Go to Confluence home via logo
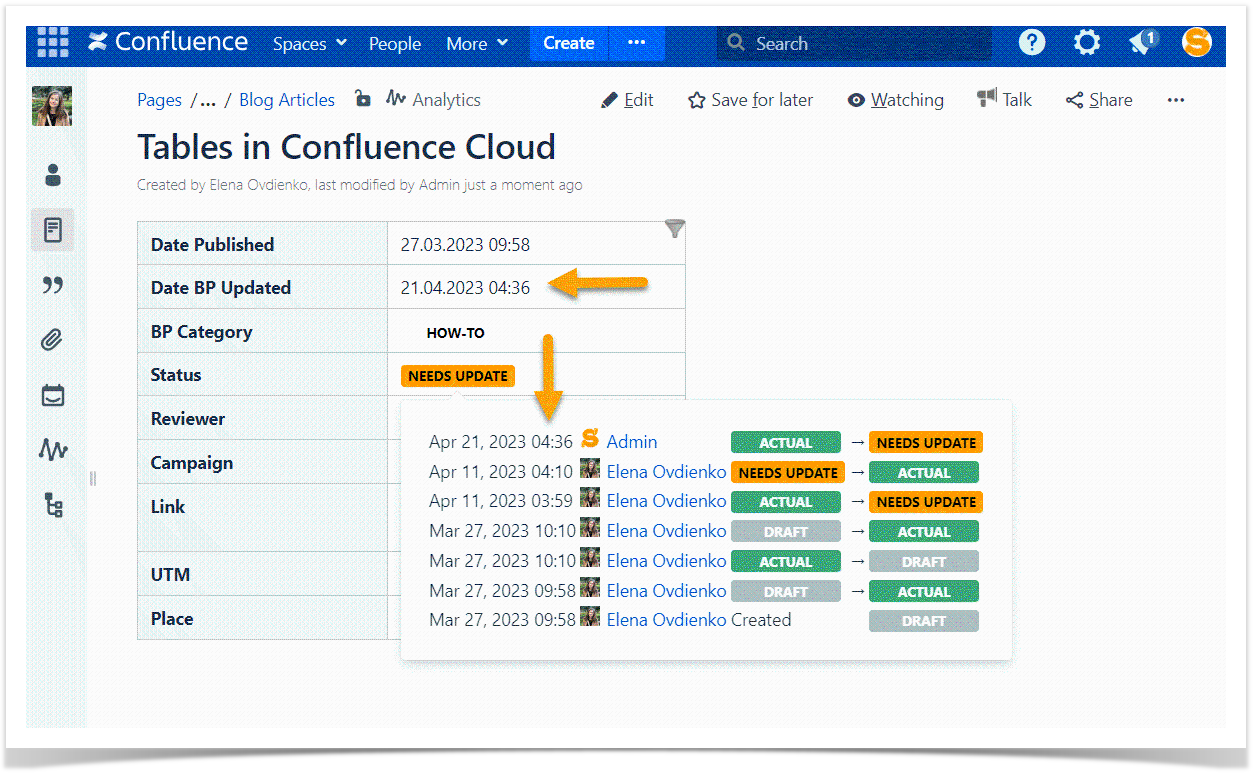The height and width of the screenshot is (777, 1260). click(x=168, y=42)
